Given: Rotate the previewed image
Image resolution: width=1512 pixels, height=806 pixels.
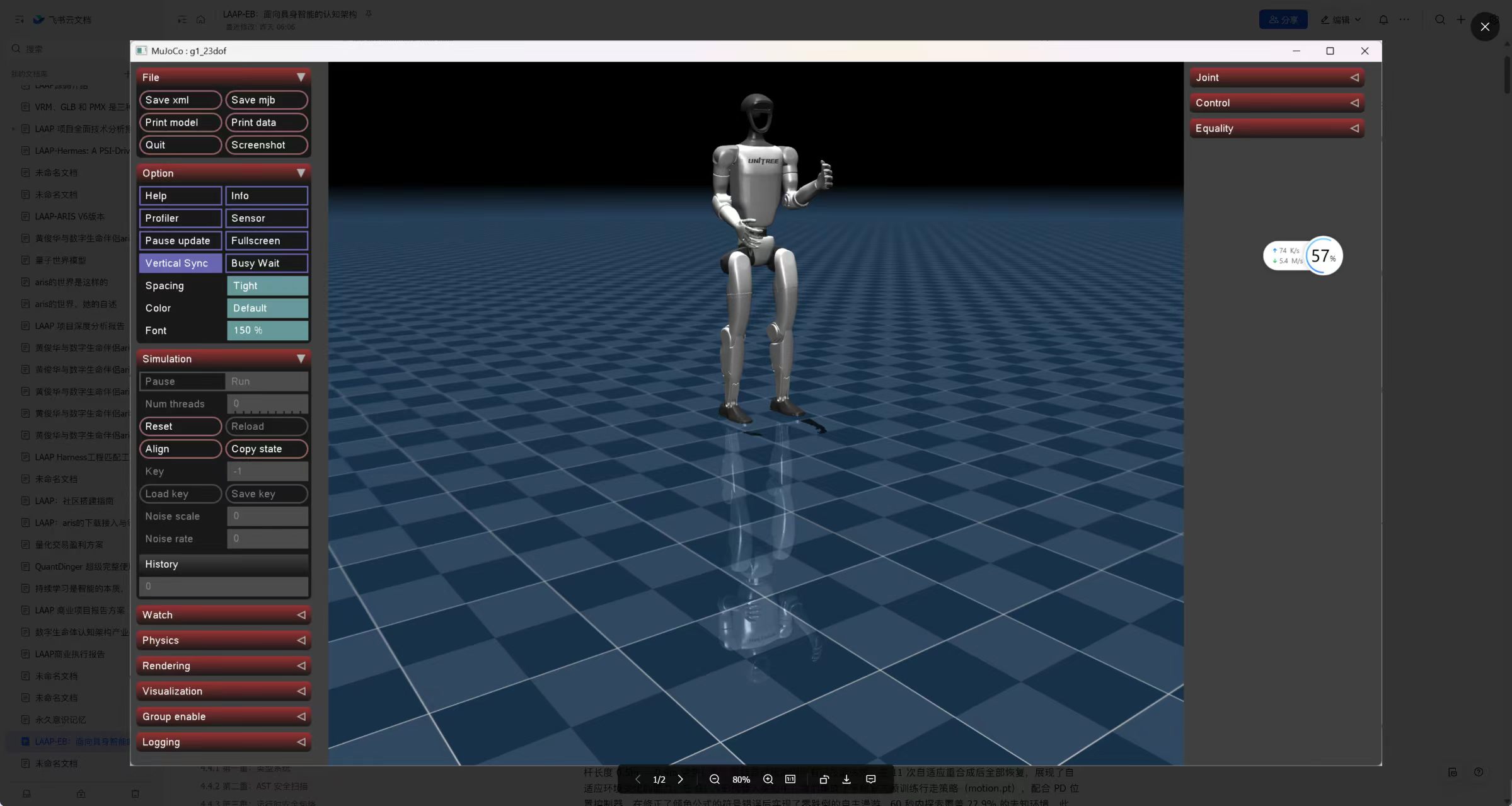Looking at the screenshot, I should point(824,779).
